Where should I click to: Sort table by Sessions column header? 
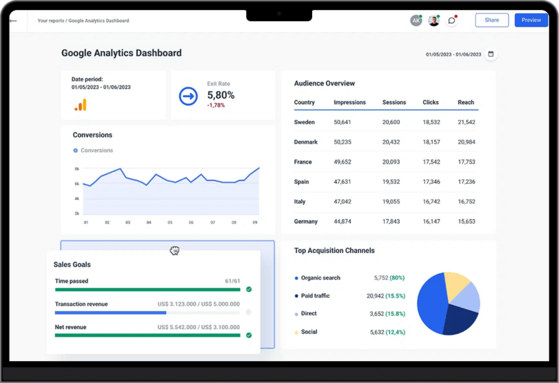[394, 102]
